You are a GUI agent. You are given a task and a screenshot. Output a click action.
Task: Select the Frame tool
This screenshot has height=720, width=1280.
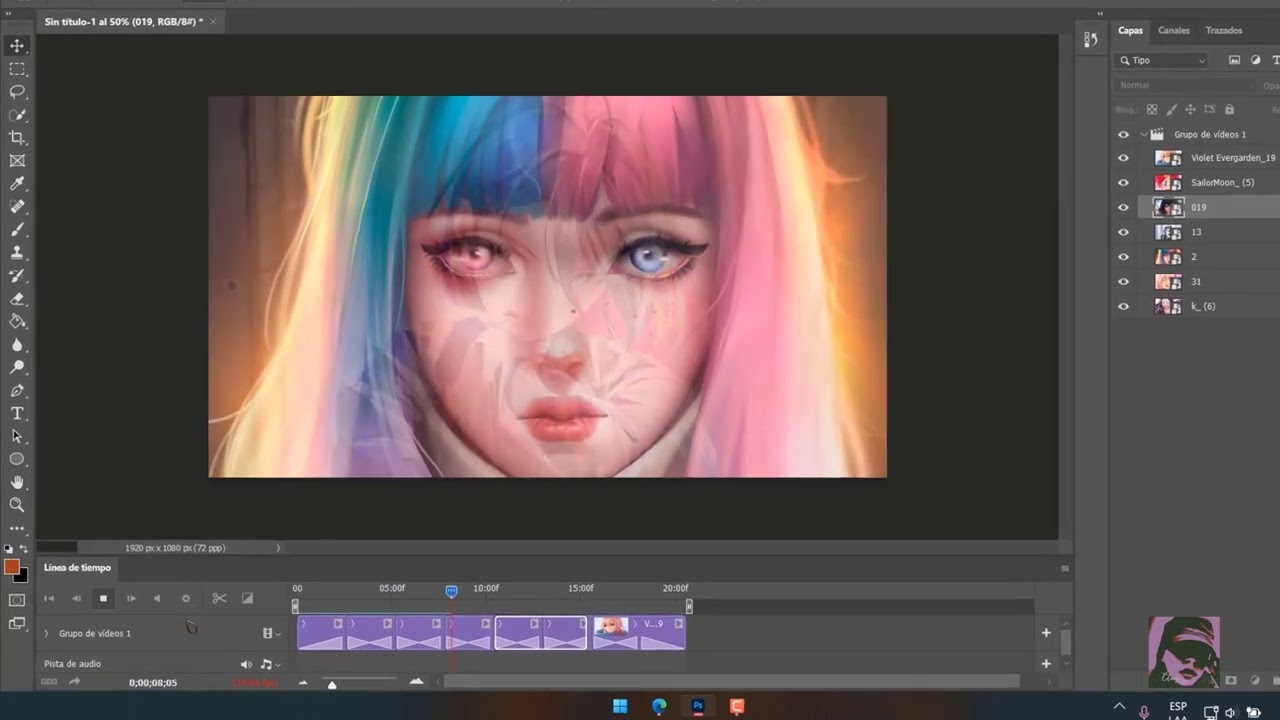(x=17, y=161)
